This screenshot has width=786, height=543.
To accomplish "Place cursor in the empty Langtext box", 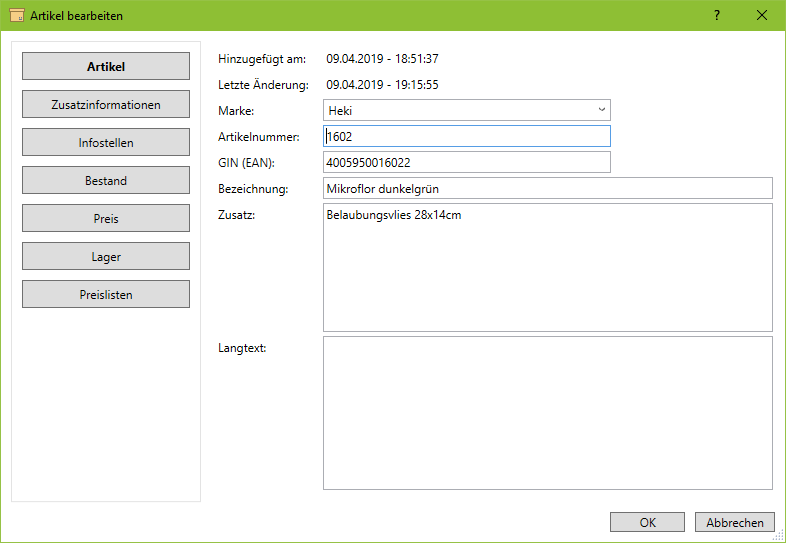I will 547,412.
